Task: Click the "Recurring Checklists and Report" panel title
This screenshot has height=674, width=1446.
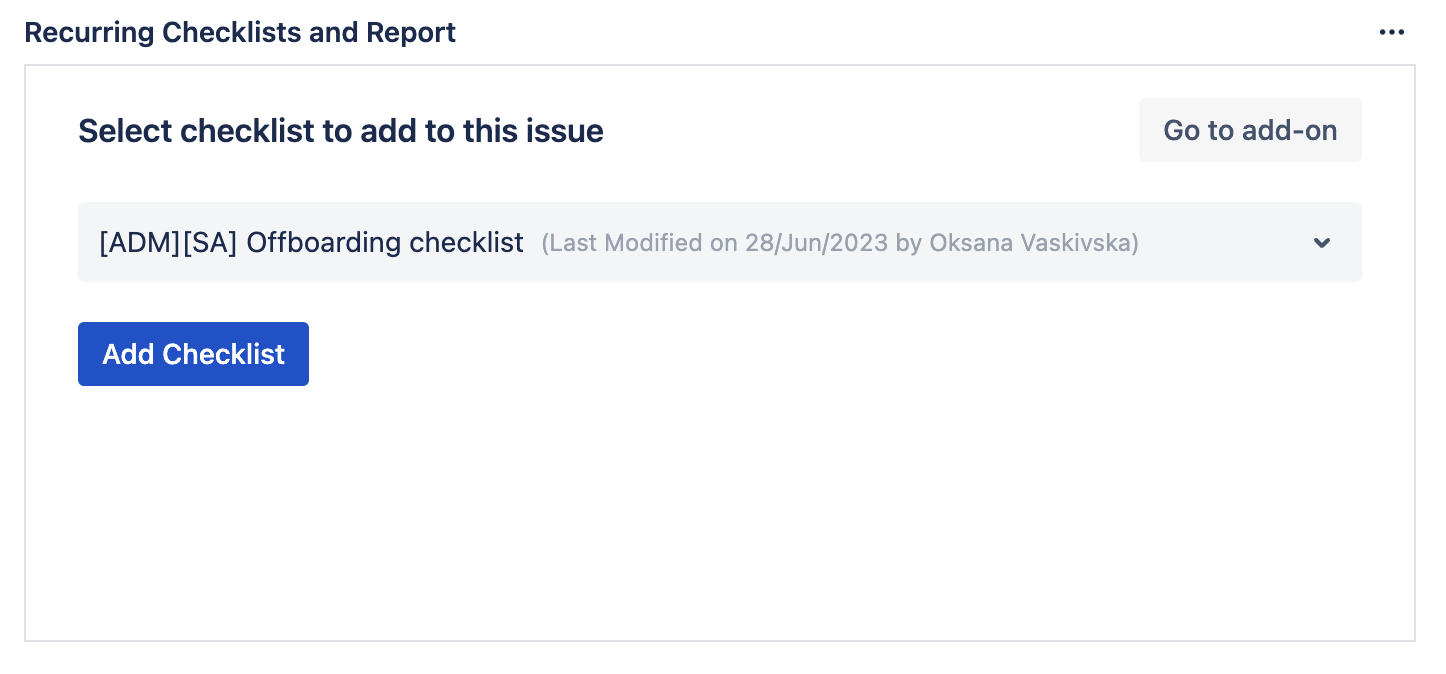Action: [239, 33]
